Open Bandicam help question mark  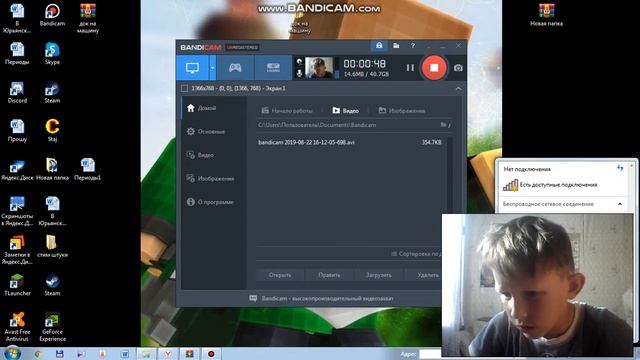[413, 45]
